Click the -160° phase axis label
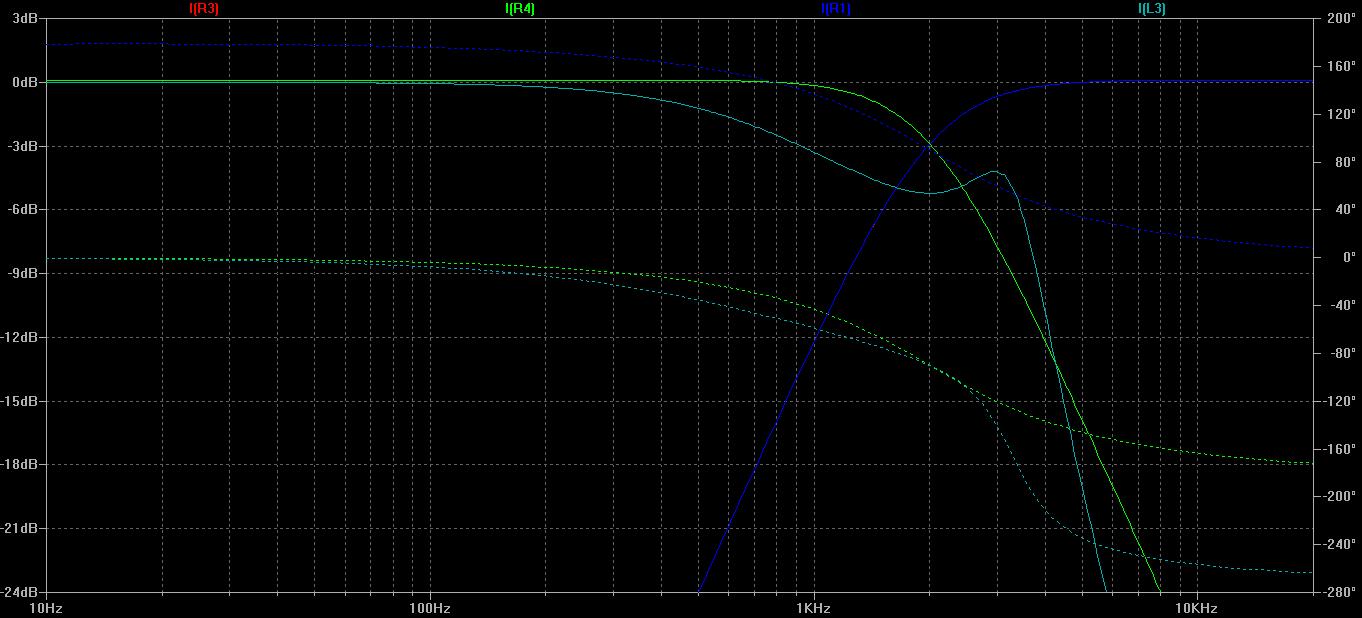 tap(1340, 449)
